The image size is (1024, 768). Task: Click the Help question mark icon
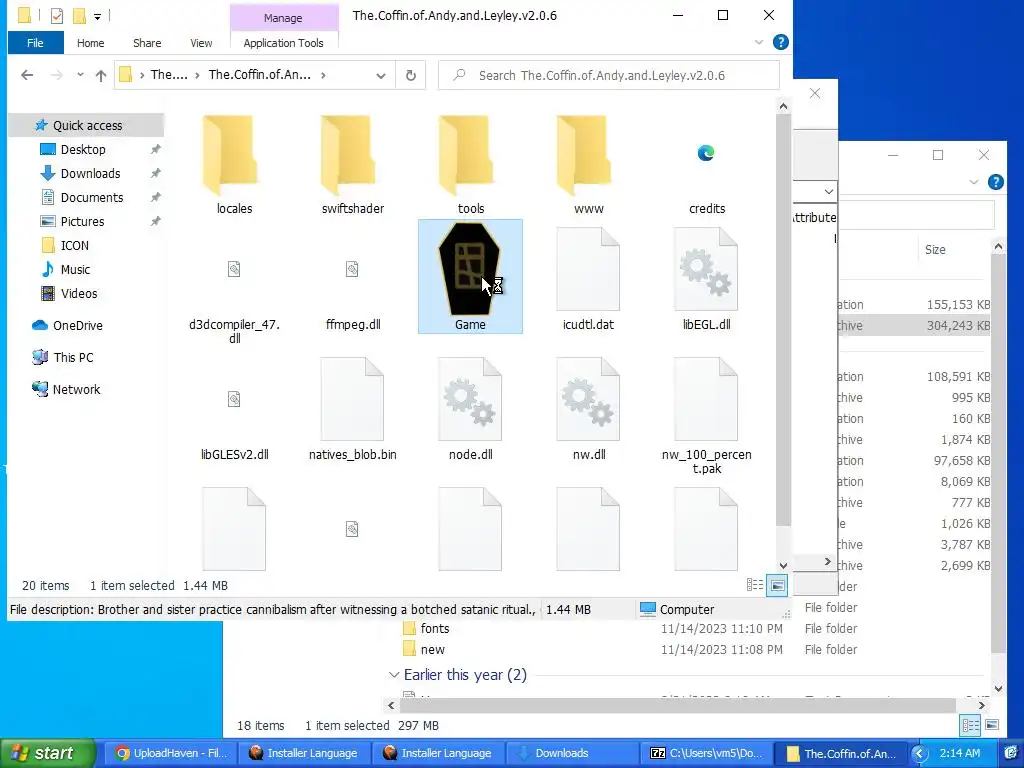pyautogui.click(x=780, y=42)
